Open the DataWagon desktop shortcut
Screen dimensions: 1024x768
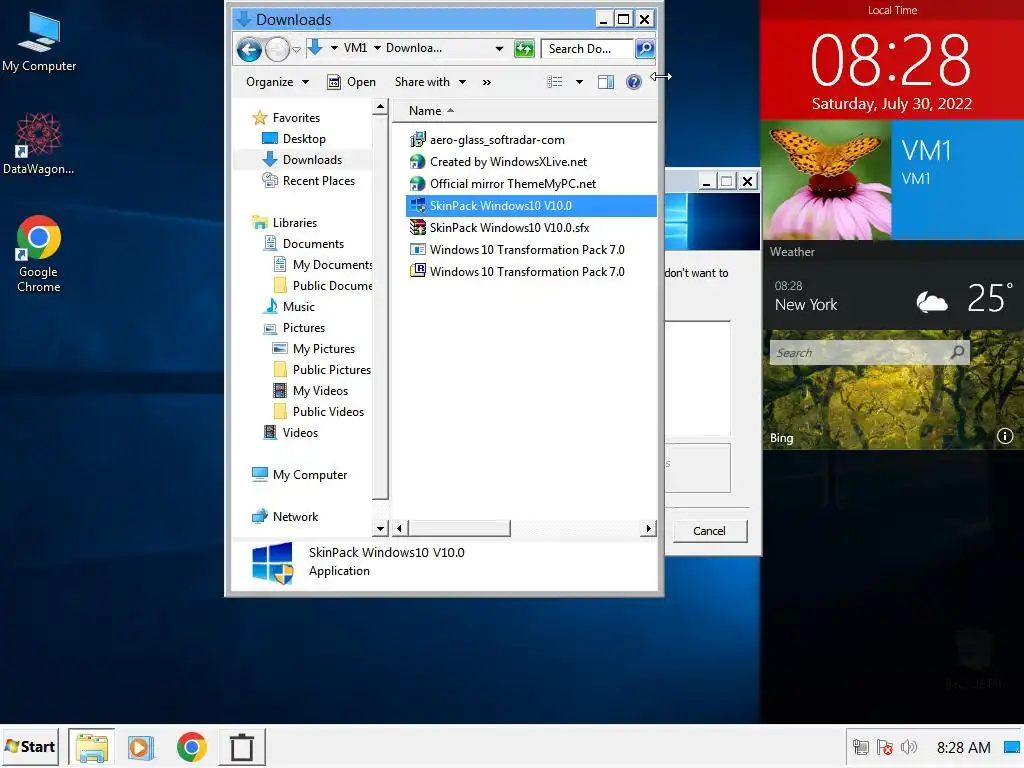pyautogui.click(x=39, y=143)
